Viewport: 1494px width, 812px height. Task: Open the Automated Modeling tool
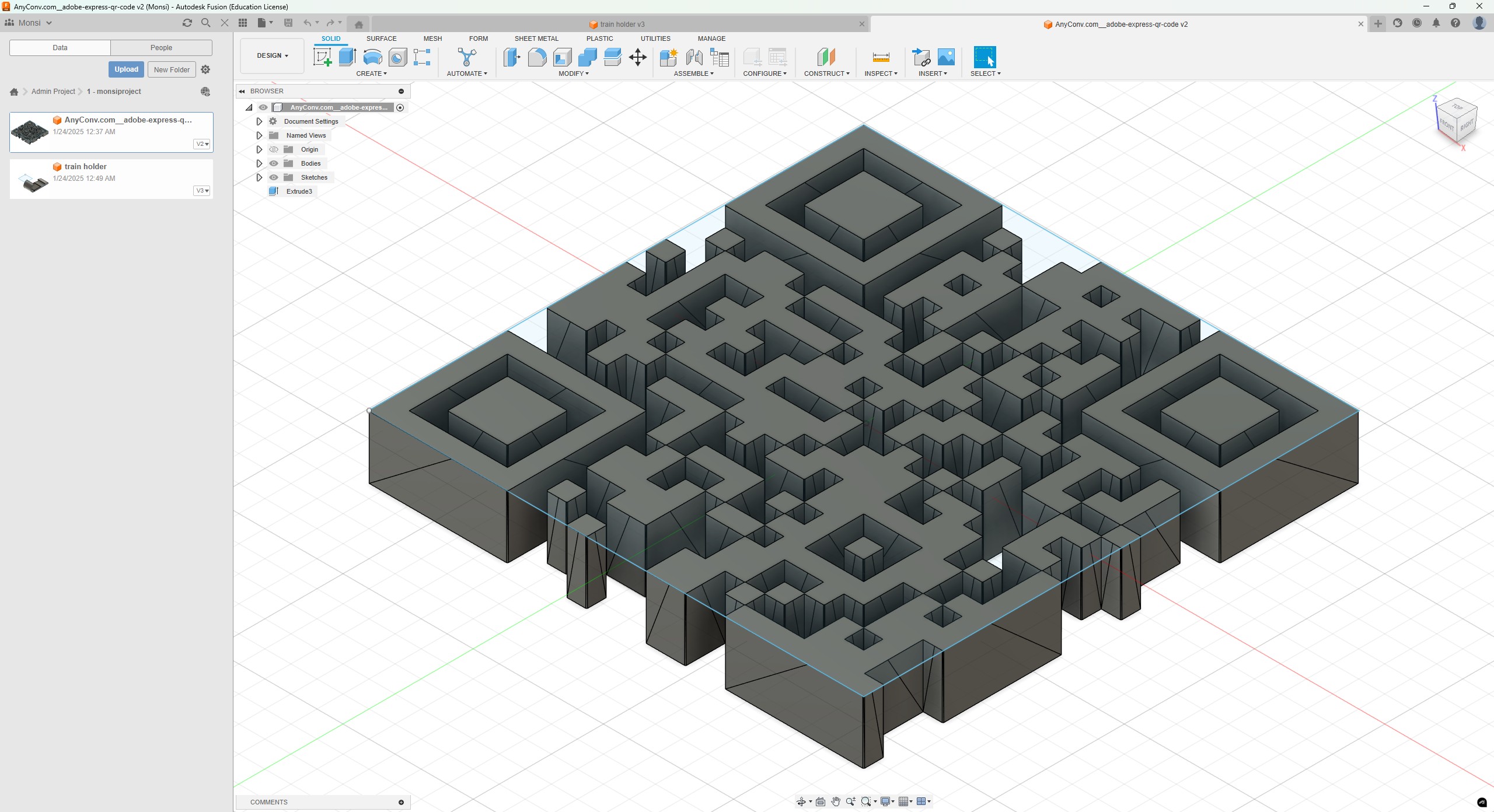coord(467,57)
